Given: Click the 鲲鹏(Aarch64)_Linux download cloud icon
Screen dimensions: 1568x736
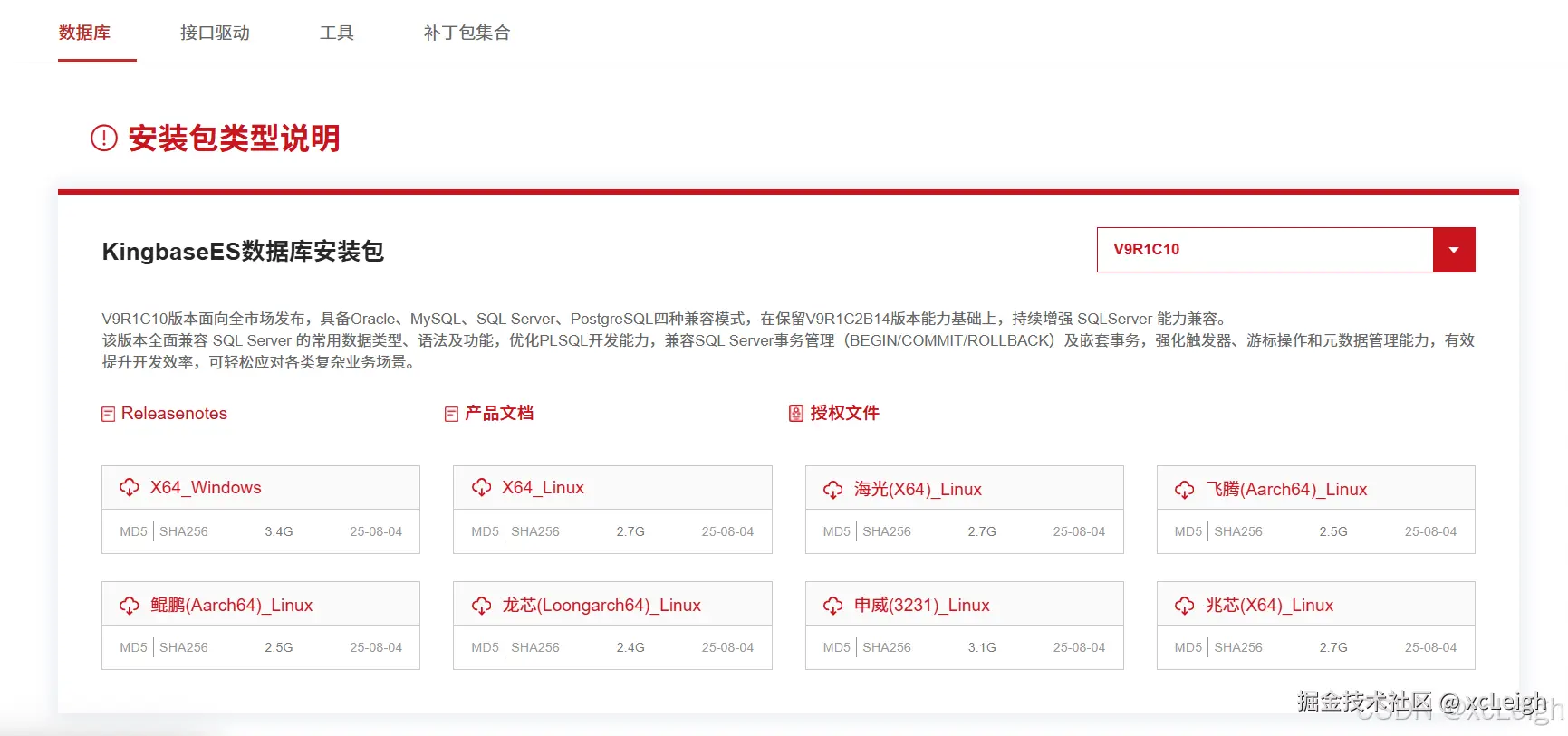Looking at the screenshot, I should (x=130, y=605).
